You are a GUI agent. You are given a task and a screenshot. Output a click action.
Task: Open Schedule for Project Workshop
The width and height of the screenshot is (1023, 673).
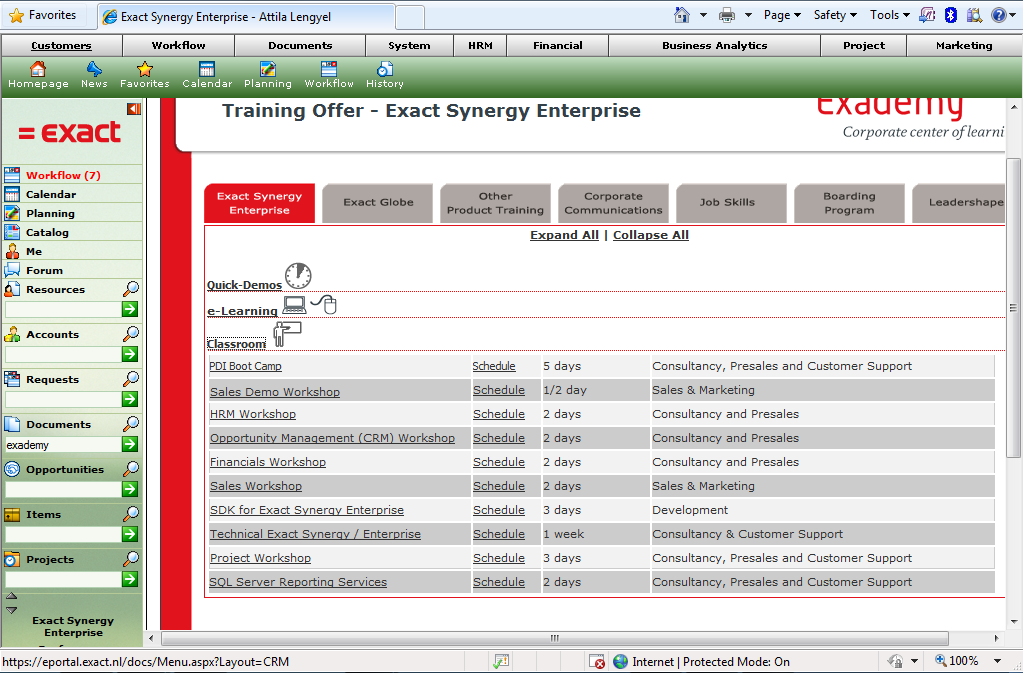[498, 558]
